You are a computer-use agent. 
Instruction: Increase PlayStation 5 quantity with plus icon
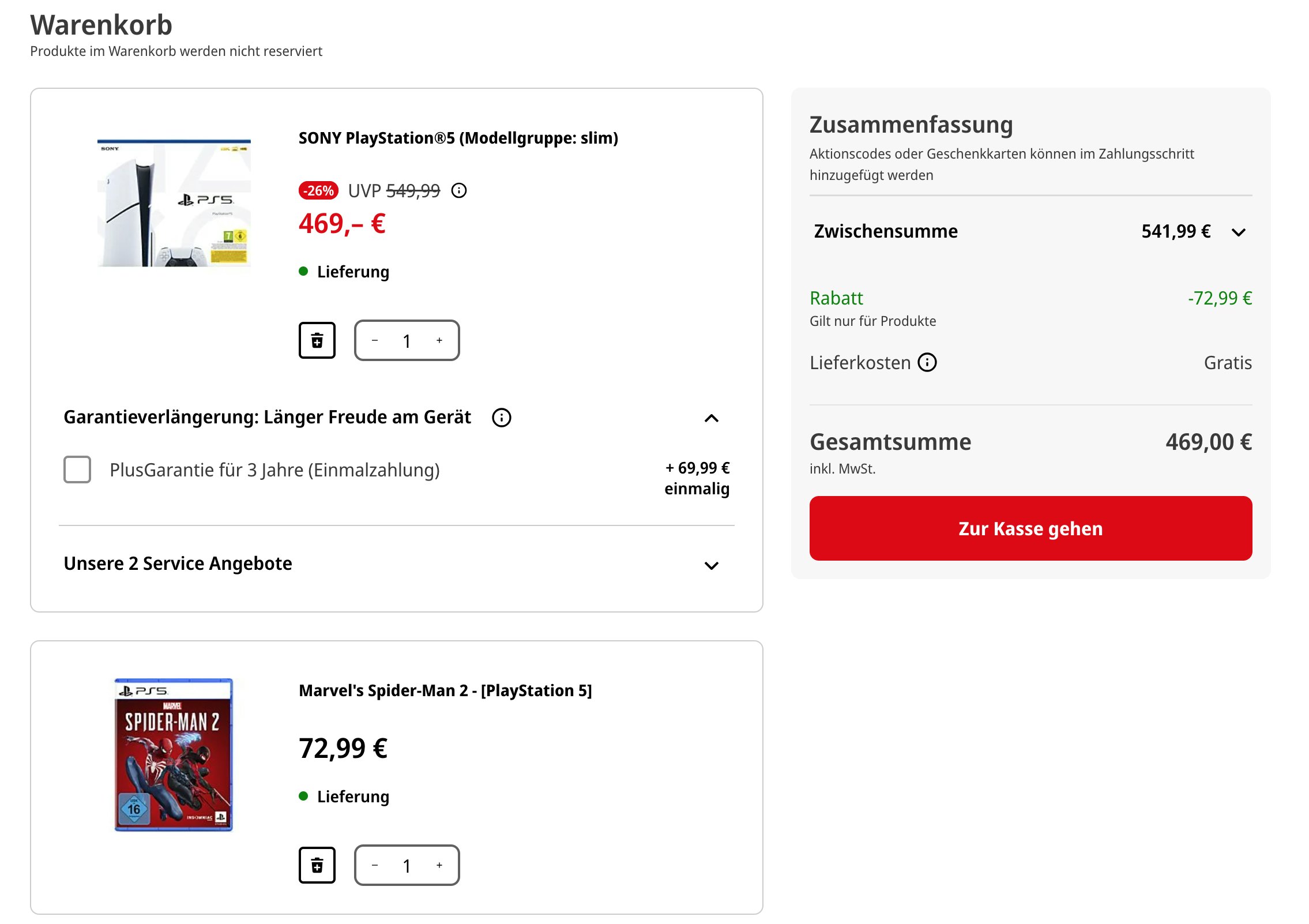[x=439, y=340]
